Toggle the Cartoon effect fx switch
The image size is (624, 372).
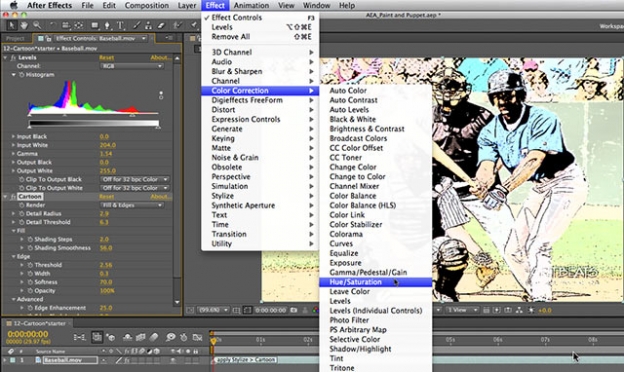pyautogui.click(x=13, y=197)
